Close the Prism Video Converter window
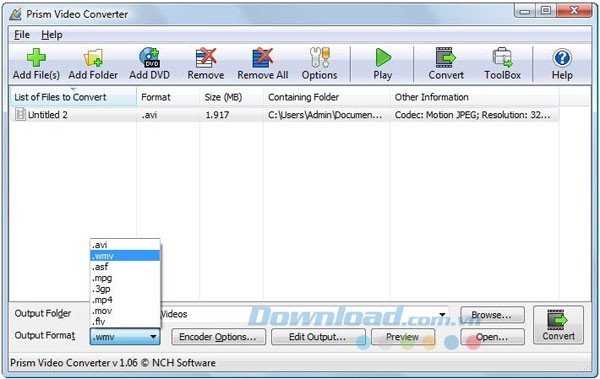The image size is (600, 379). pos(574,11)
